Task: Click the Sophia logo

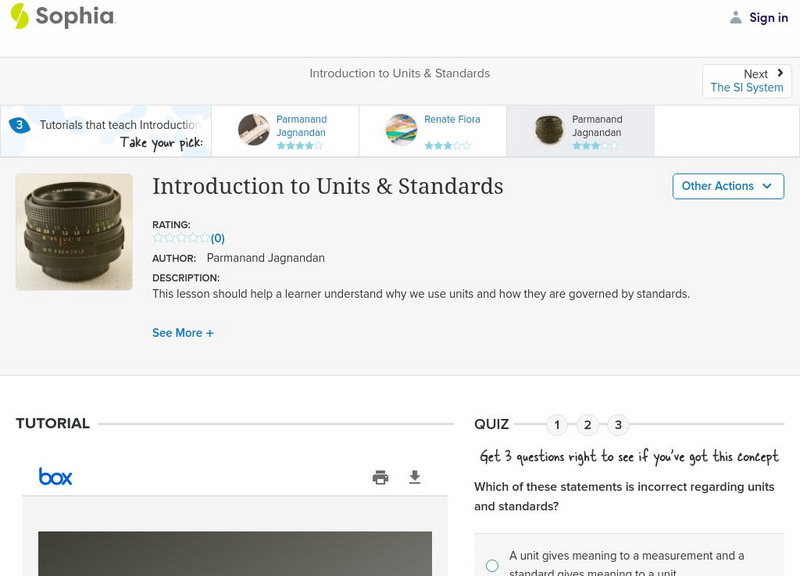Action: tap(63, 16)
